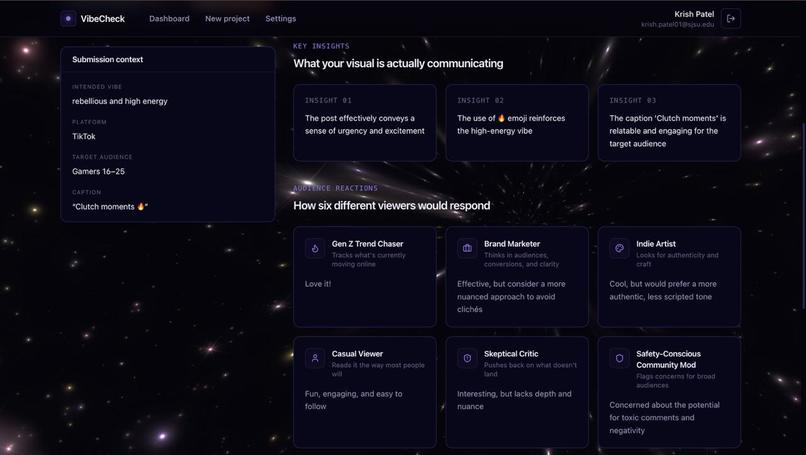Click the Indie Artist palette icon
806x455 pixels.
[619, 248]
